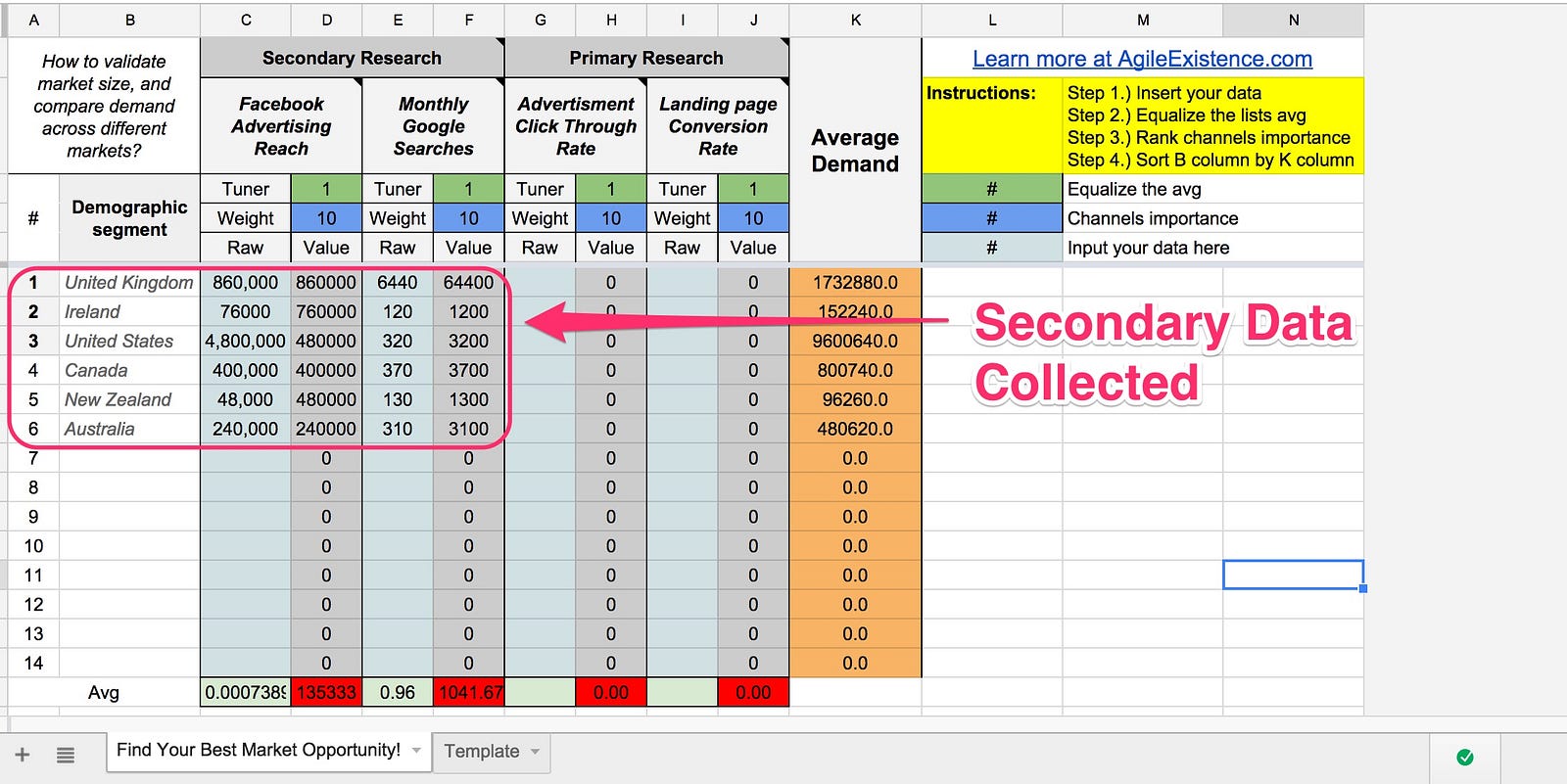Select the Australia cell

coord(129,430)
